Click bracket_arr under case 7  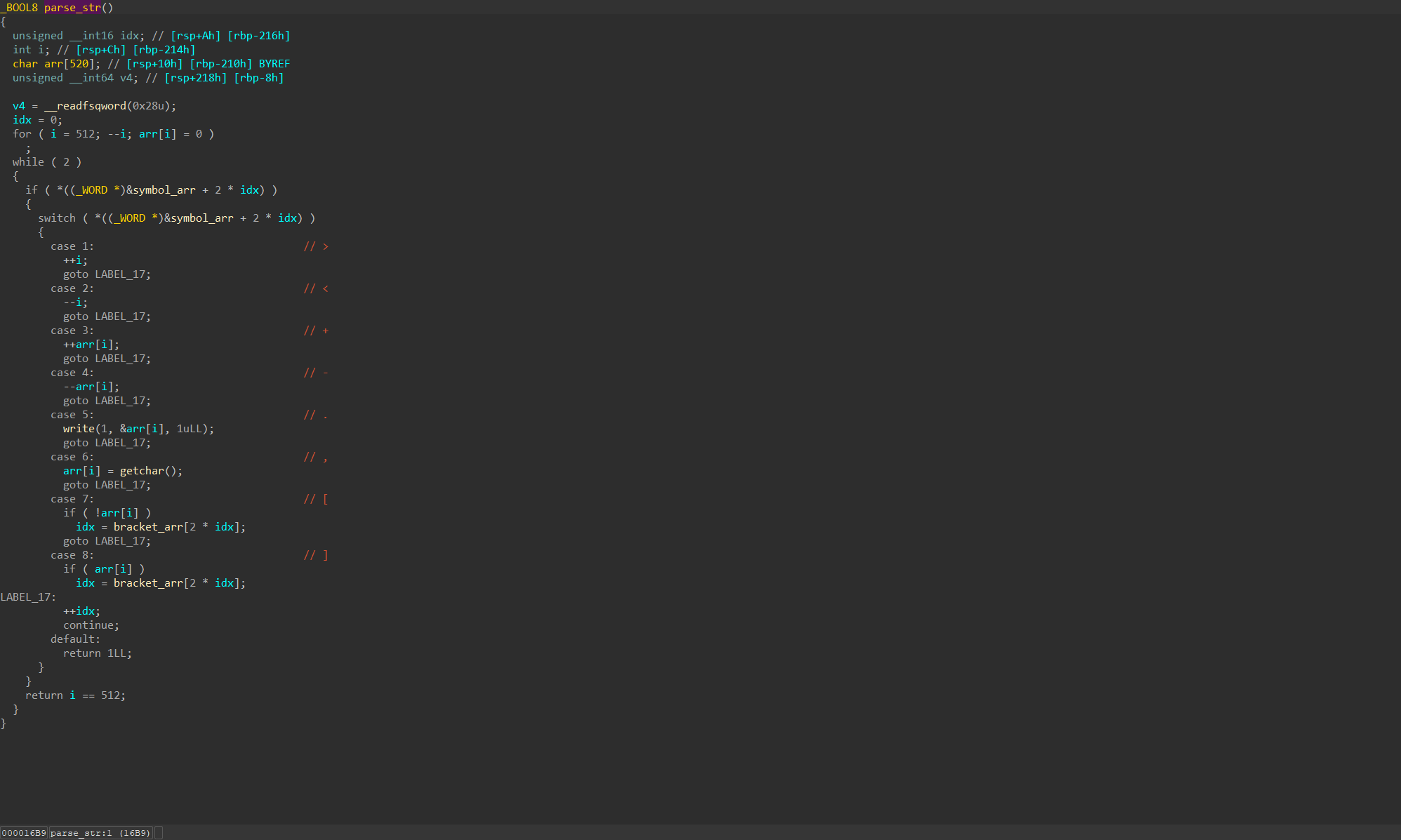[148, 527]
